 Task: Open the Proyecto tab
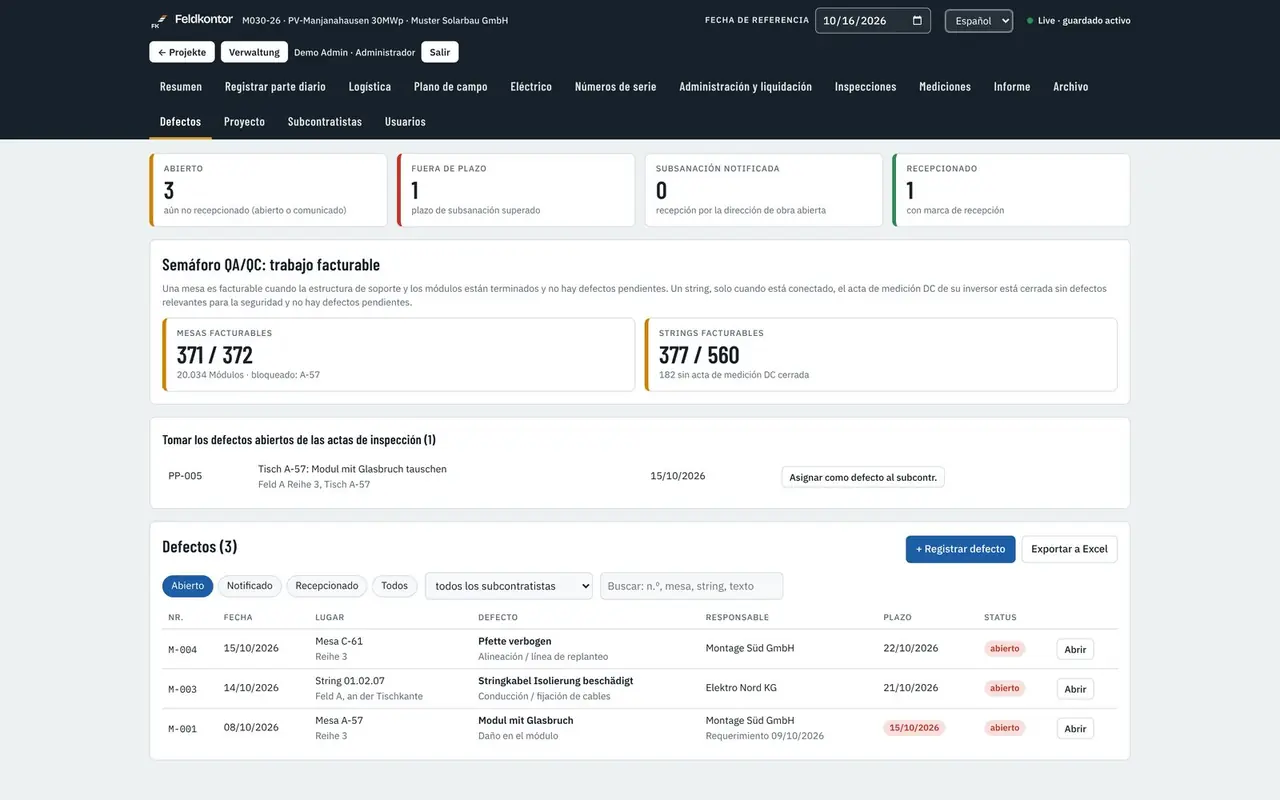(245, 122)
